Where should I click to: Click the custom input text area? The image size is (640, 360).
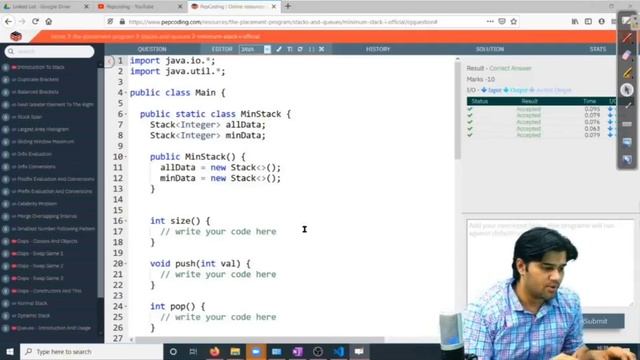click(x=550, y=263)
